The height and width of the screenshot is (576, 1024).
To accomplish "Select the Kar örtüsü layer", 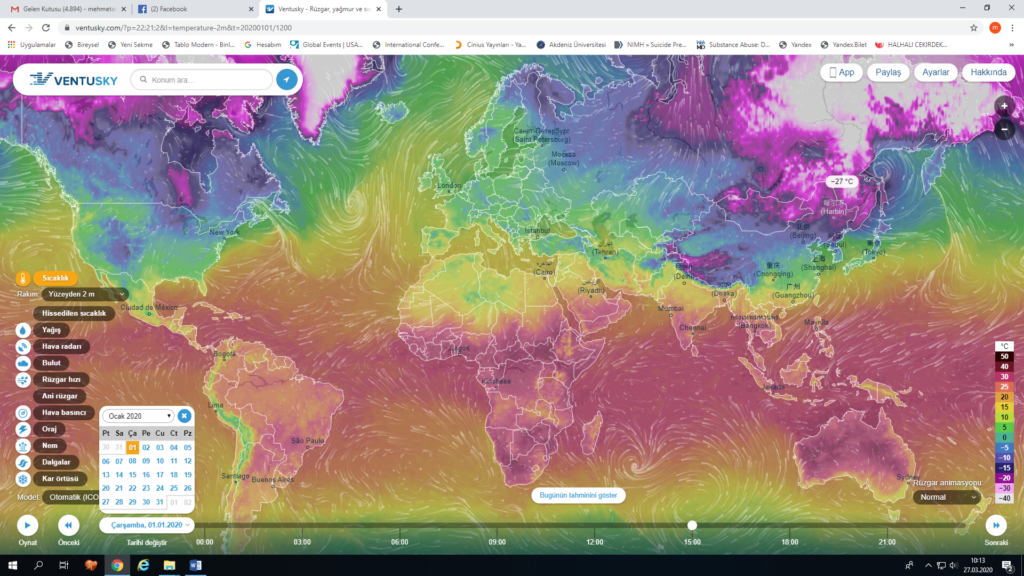I will 60,479.
